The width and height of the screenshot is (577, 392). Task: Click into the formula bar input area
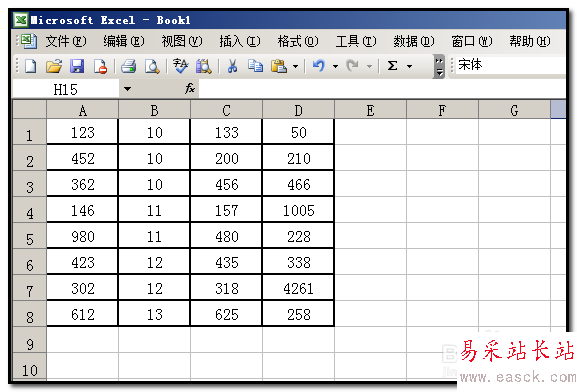382,89
